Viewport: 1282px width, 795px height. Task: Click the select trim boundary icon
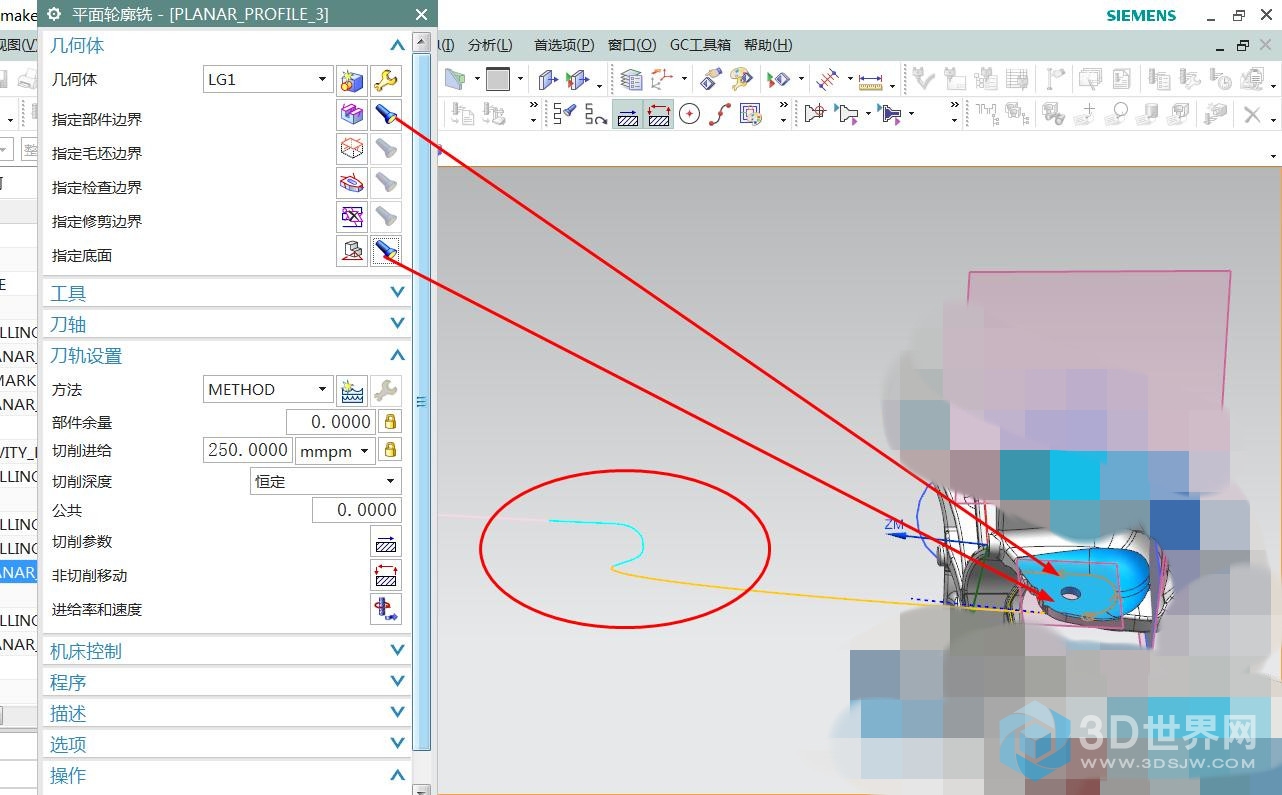point(351,216)
